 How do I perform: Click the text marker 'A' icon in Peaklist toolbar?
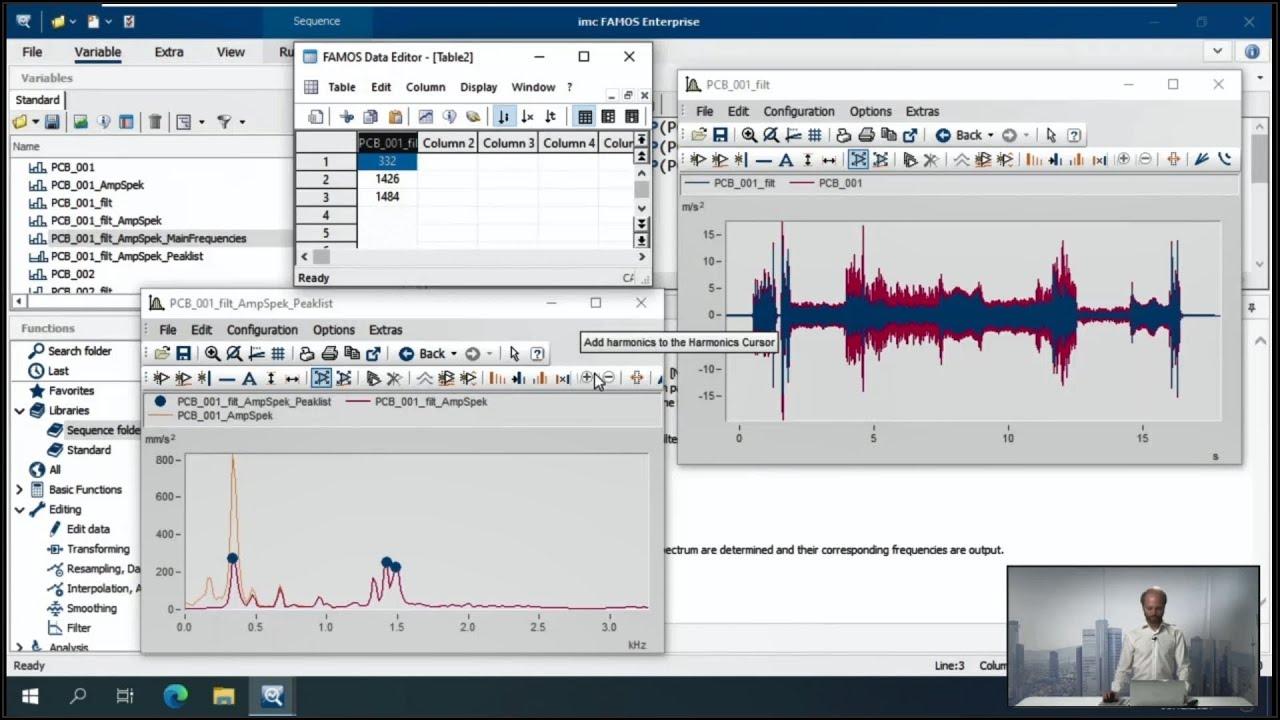click(249, 378)
